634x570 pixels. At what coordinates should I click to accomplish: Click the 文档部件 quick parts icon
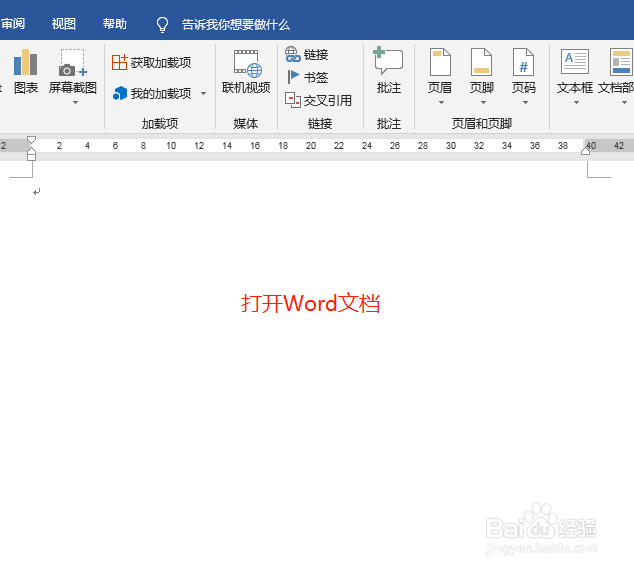[x=621, y=61]
